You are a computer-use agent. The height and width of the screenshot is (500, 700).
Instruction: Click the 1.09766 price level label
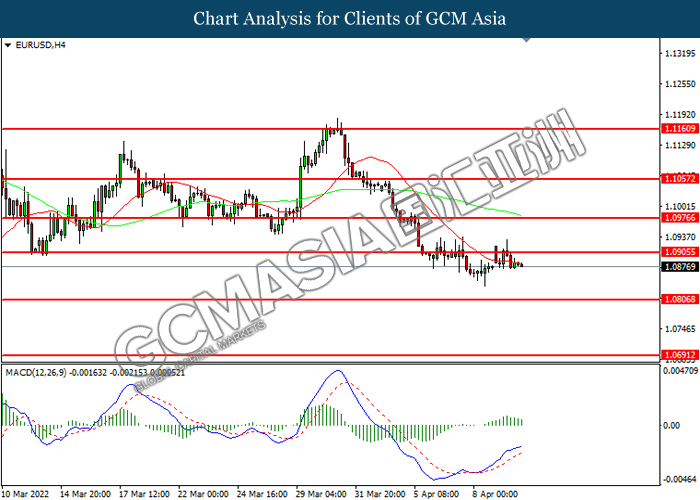click(x=680, y=218)
